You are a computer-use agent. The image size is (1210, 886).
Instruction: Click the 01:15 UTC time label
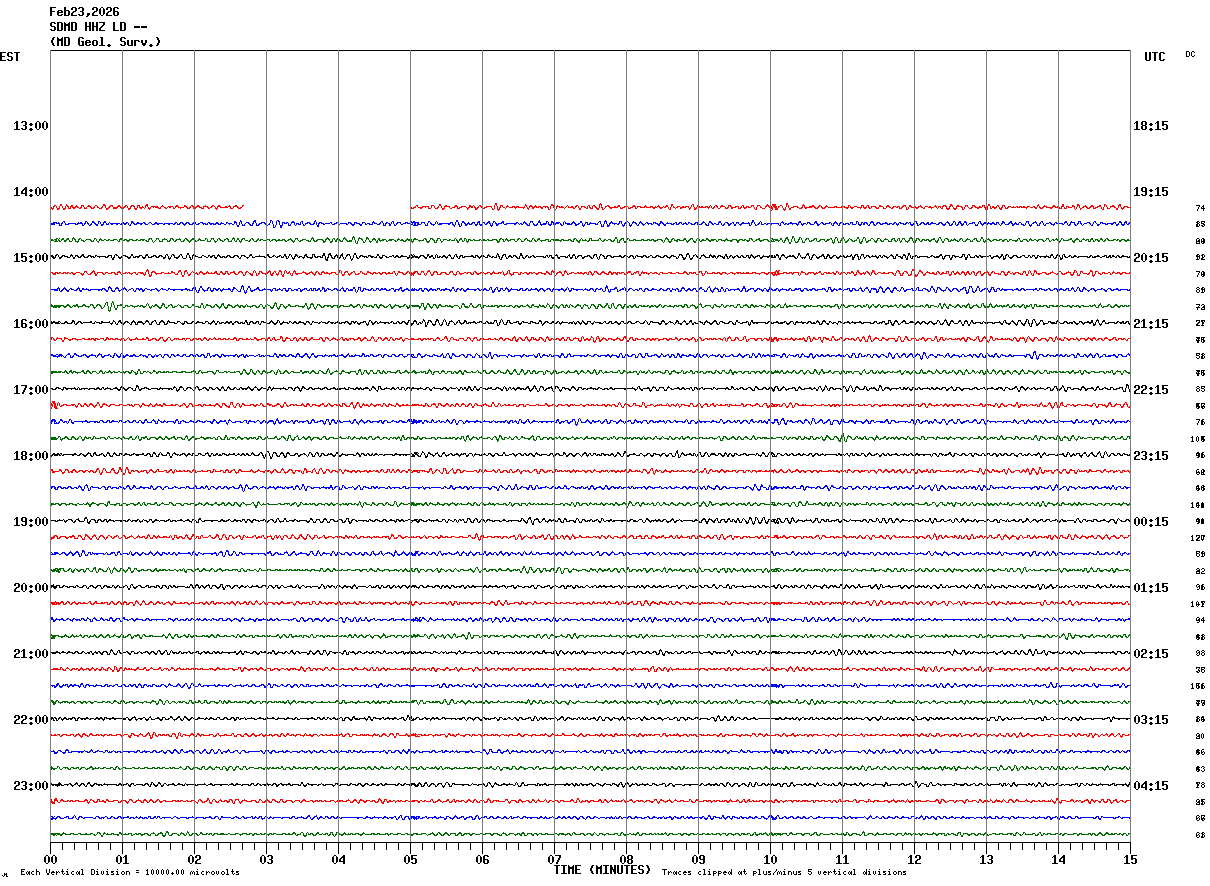1151,588
